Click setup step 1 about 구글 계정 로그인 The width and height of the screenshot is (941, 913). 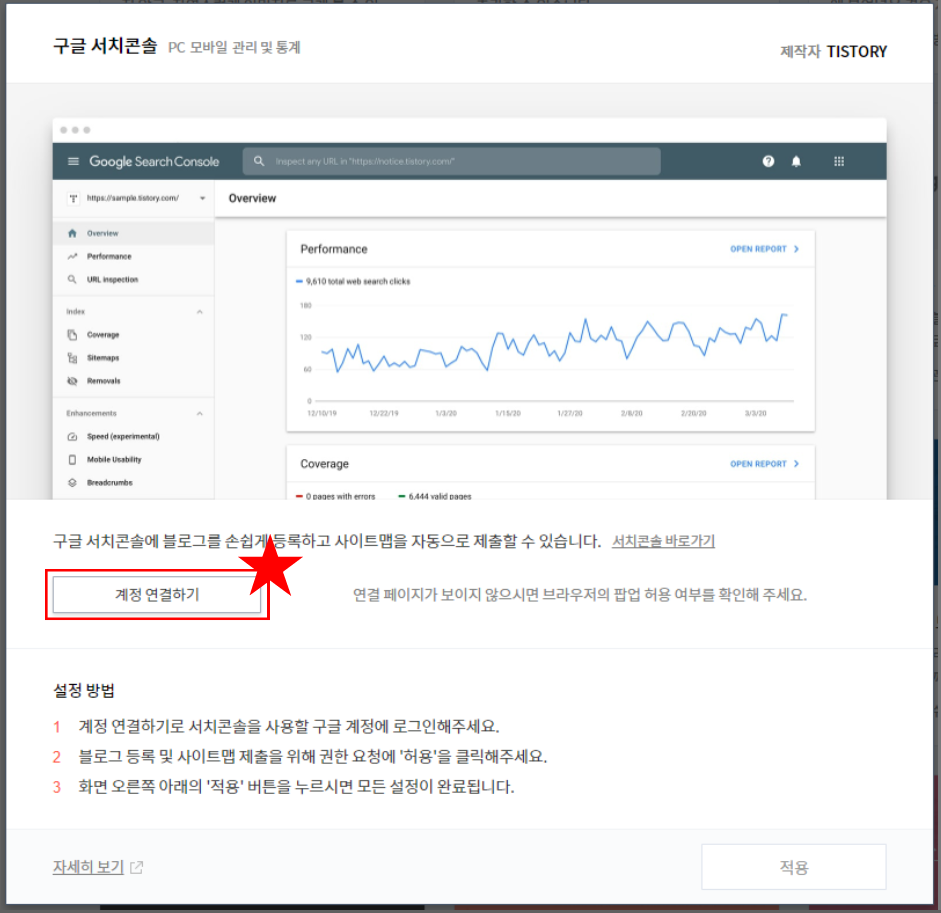point(288,726)
